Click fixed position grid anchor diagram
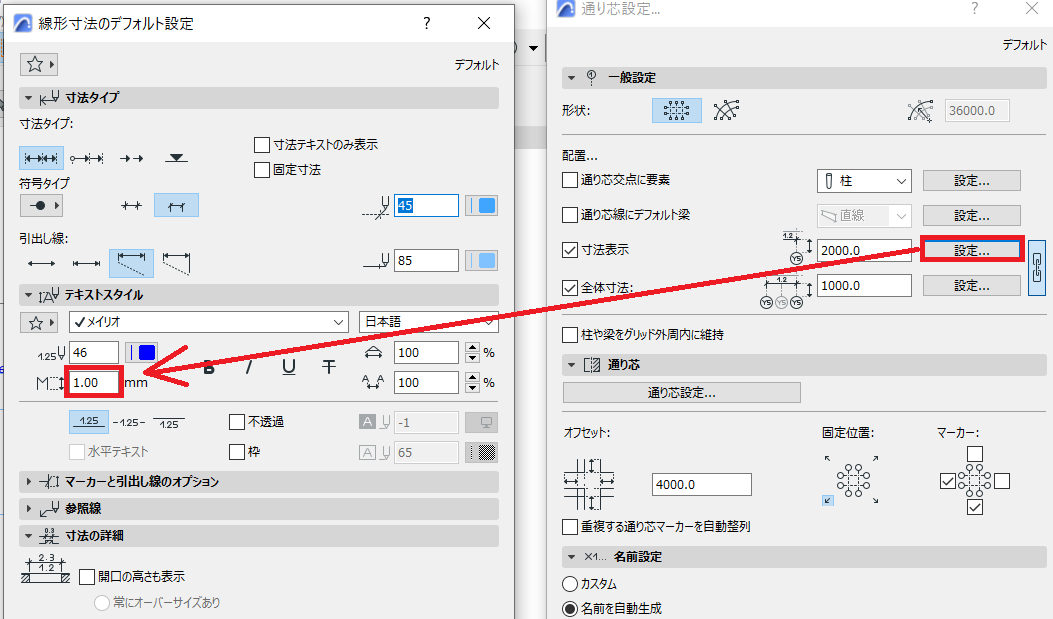 click(853, 480)
